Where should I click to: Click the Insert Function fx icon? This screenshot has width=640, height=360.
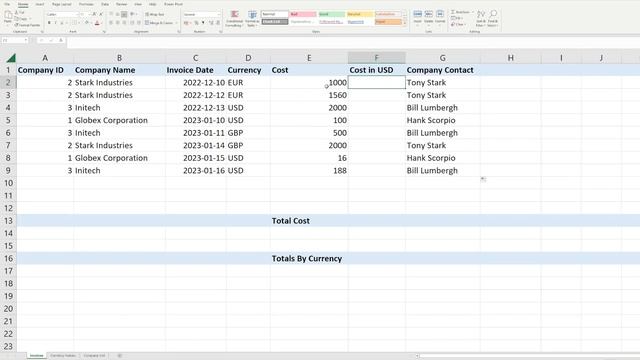click(x=60, y=40)
